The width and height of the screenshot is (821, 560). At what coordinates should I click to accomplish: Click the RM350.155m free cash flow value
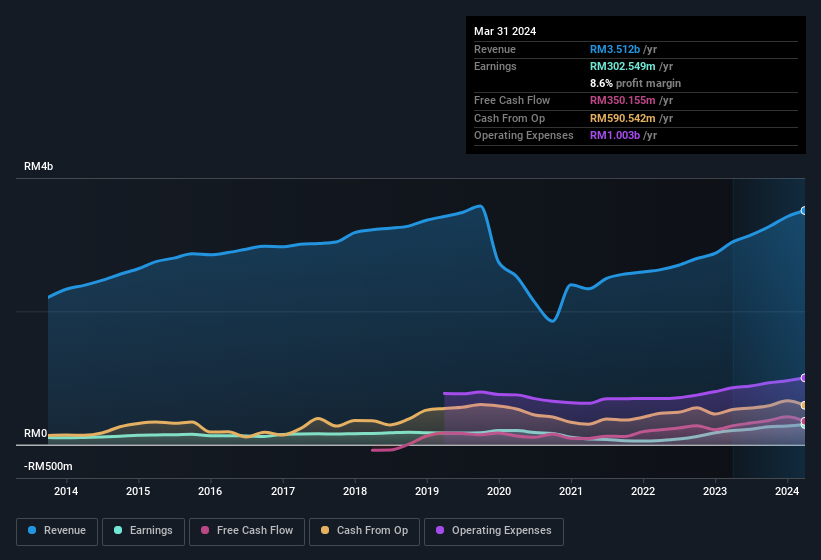[x=623, y=100]
